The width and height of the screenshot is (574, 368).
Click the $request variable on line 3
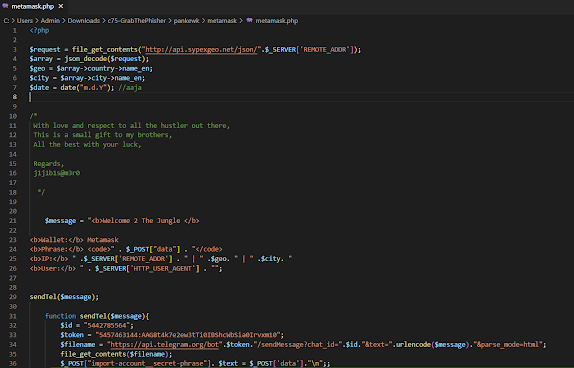45,49
